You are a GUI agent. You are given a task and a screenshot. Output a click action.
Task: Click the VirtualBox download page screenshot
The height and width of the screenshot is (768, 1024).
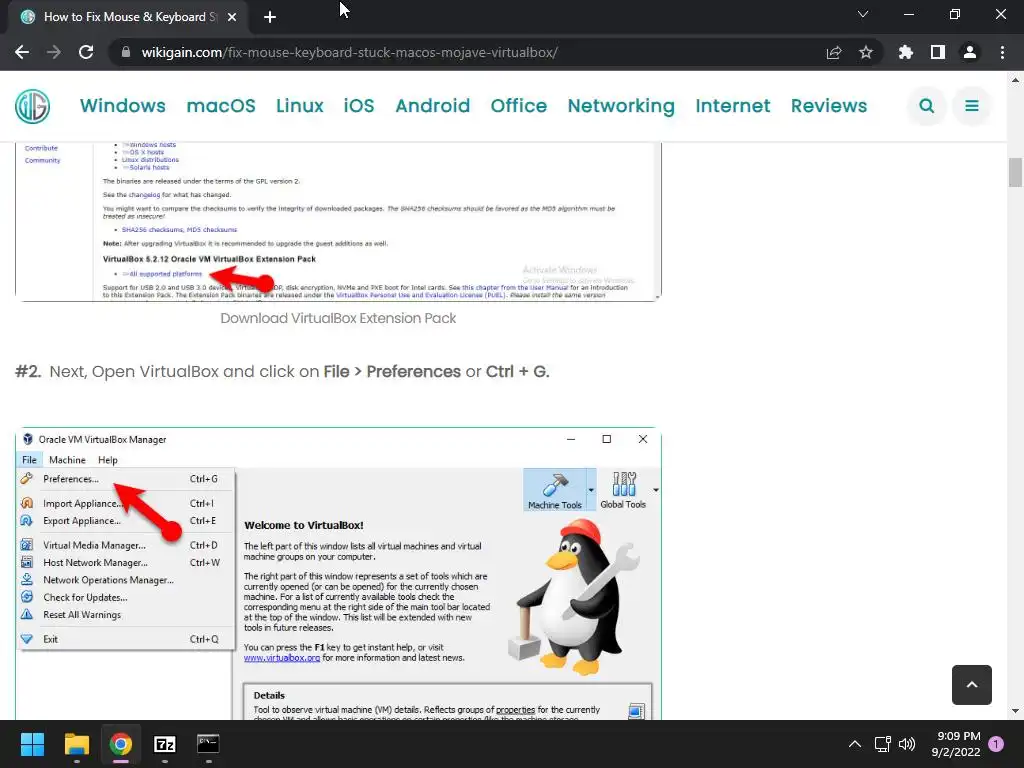(x=338, y=222)
